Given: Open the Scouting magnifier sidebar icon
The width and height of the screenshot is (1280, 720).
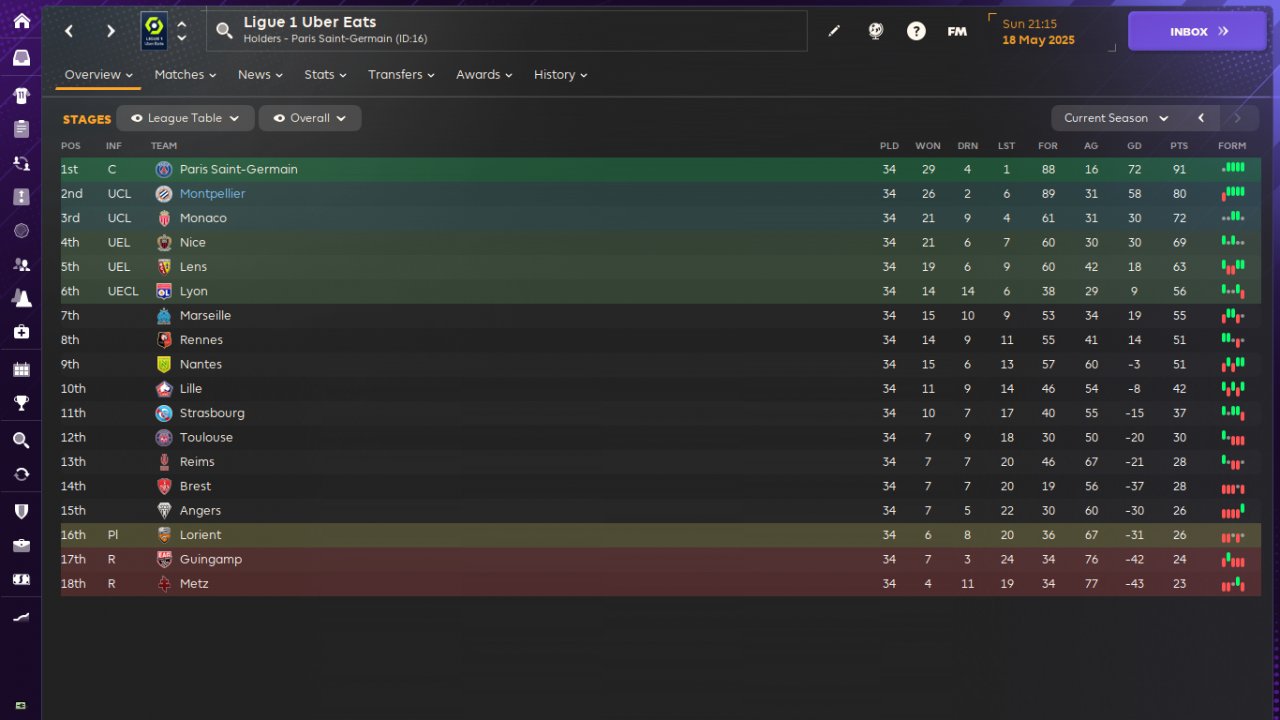Looking at the screenshot, I should click(x=21, y=440).
